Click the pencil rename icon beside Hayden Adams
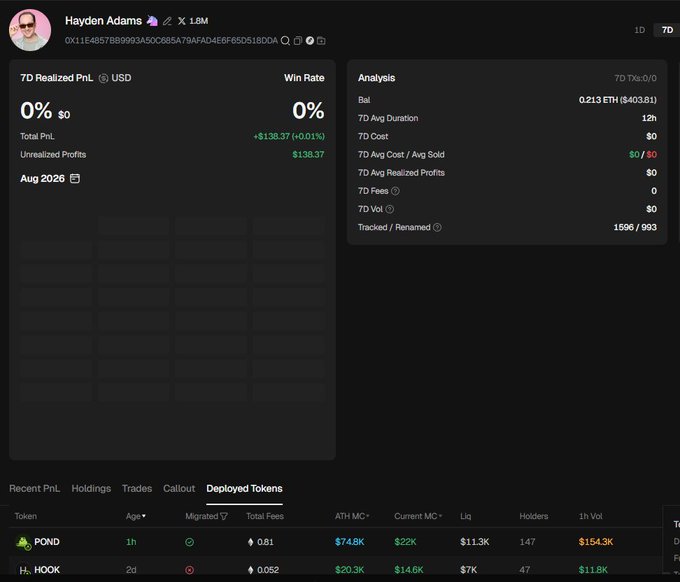Screen dimensions: 680x582 pos(167,21)
